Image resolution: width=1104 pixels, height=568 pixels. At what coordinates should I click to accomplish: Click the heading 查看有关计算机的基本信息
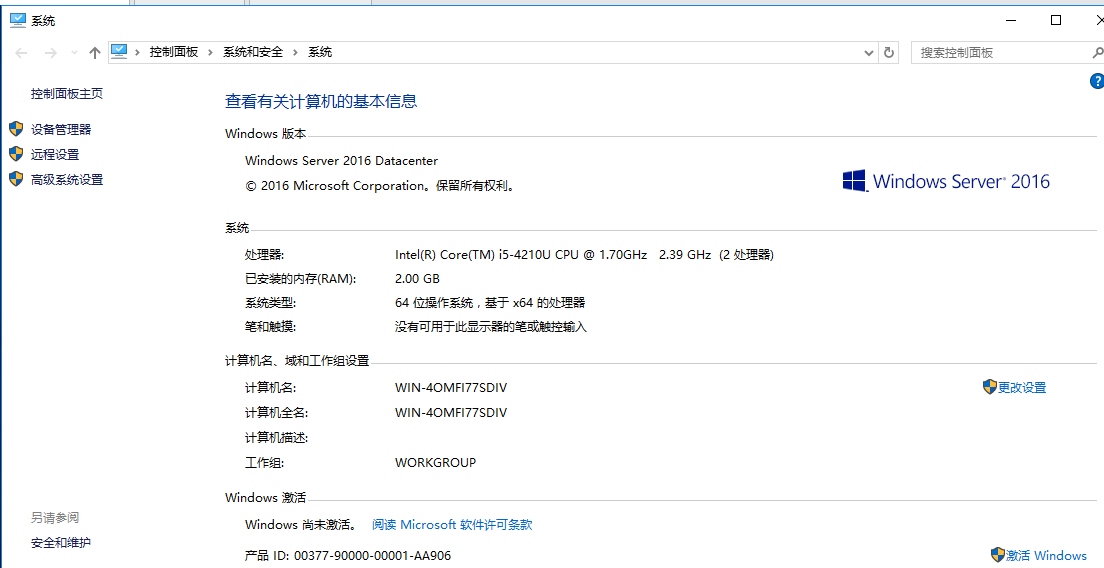coord(321,101)
